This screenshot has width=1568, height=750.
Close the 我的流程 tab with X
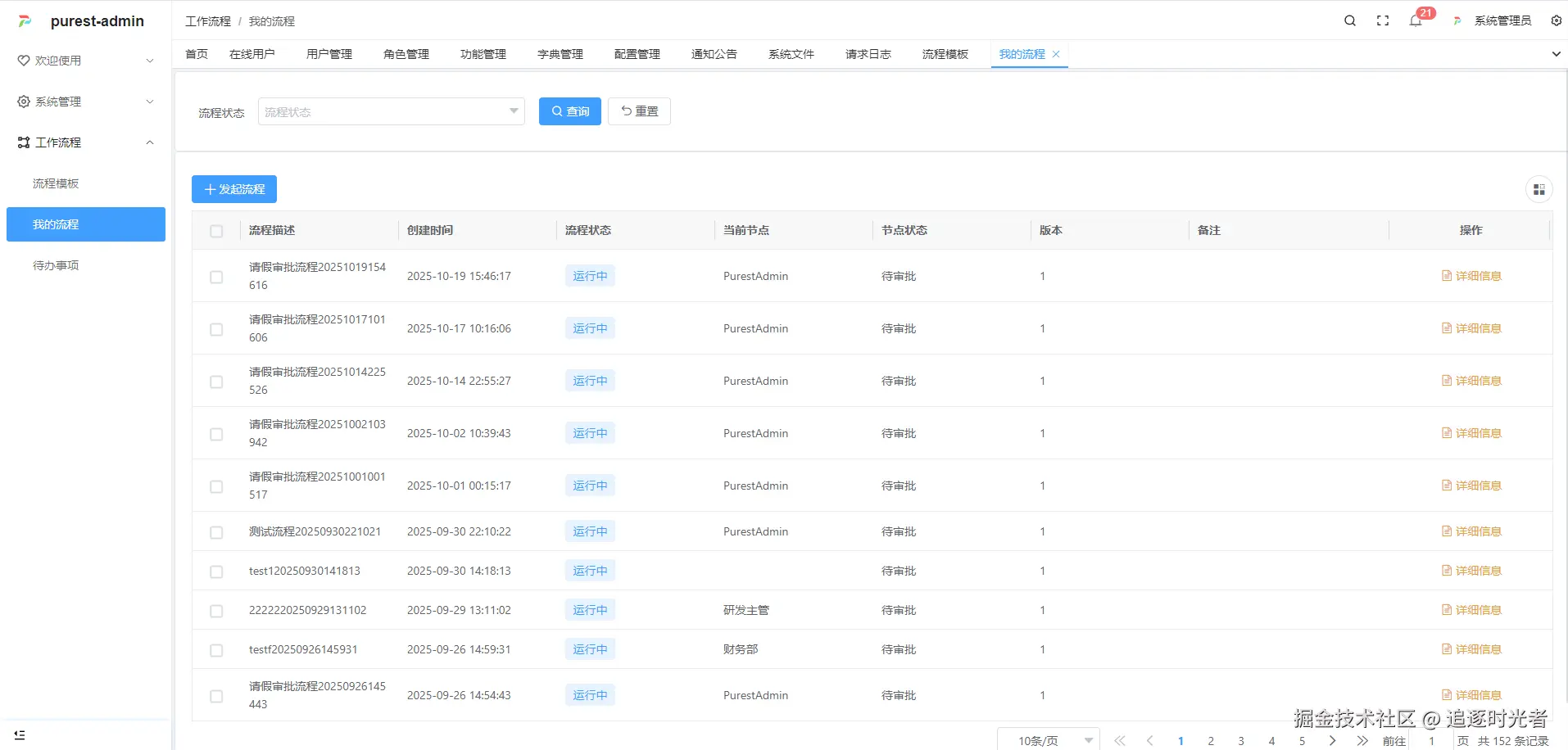coord(1056,54)
